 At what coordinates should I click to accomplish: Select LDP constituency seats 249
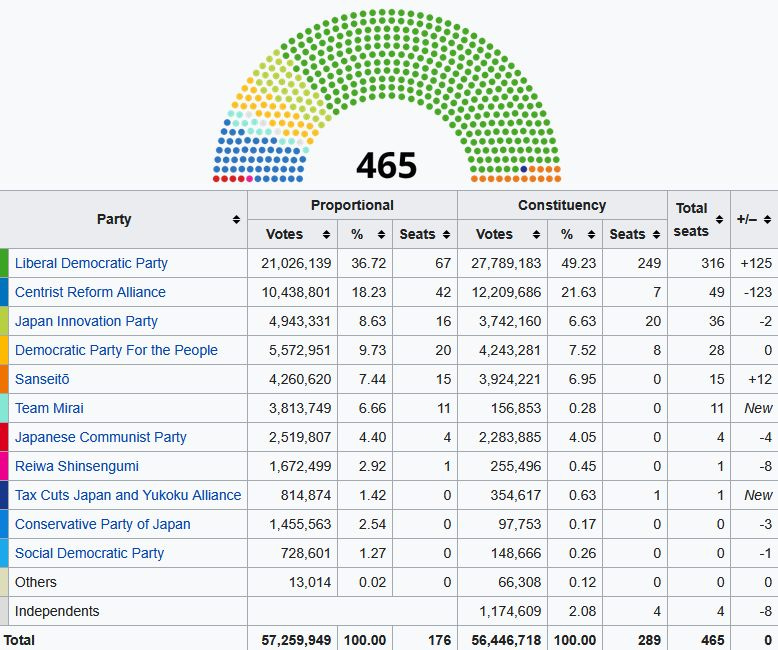[649, 263]
